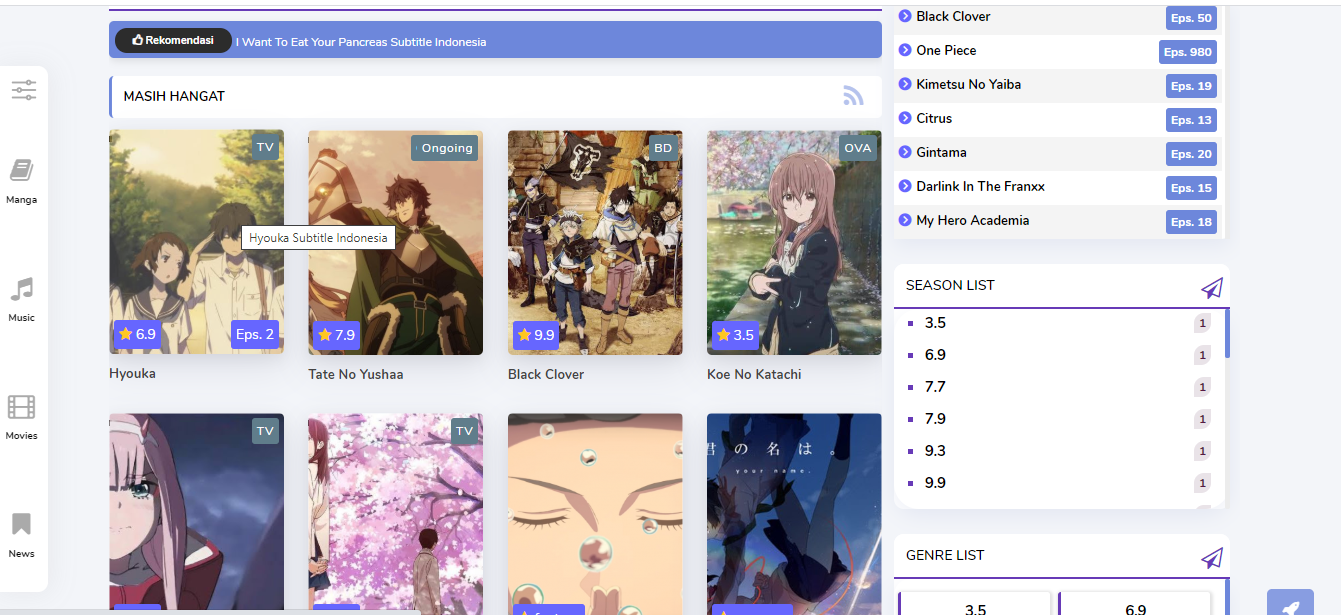This screenshot has width=1341, height=615.
Task: Click the 3.5 star rating on Koe No Katachi
Action: [735, 335]
